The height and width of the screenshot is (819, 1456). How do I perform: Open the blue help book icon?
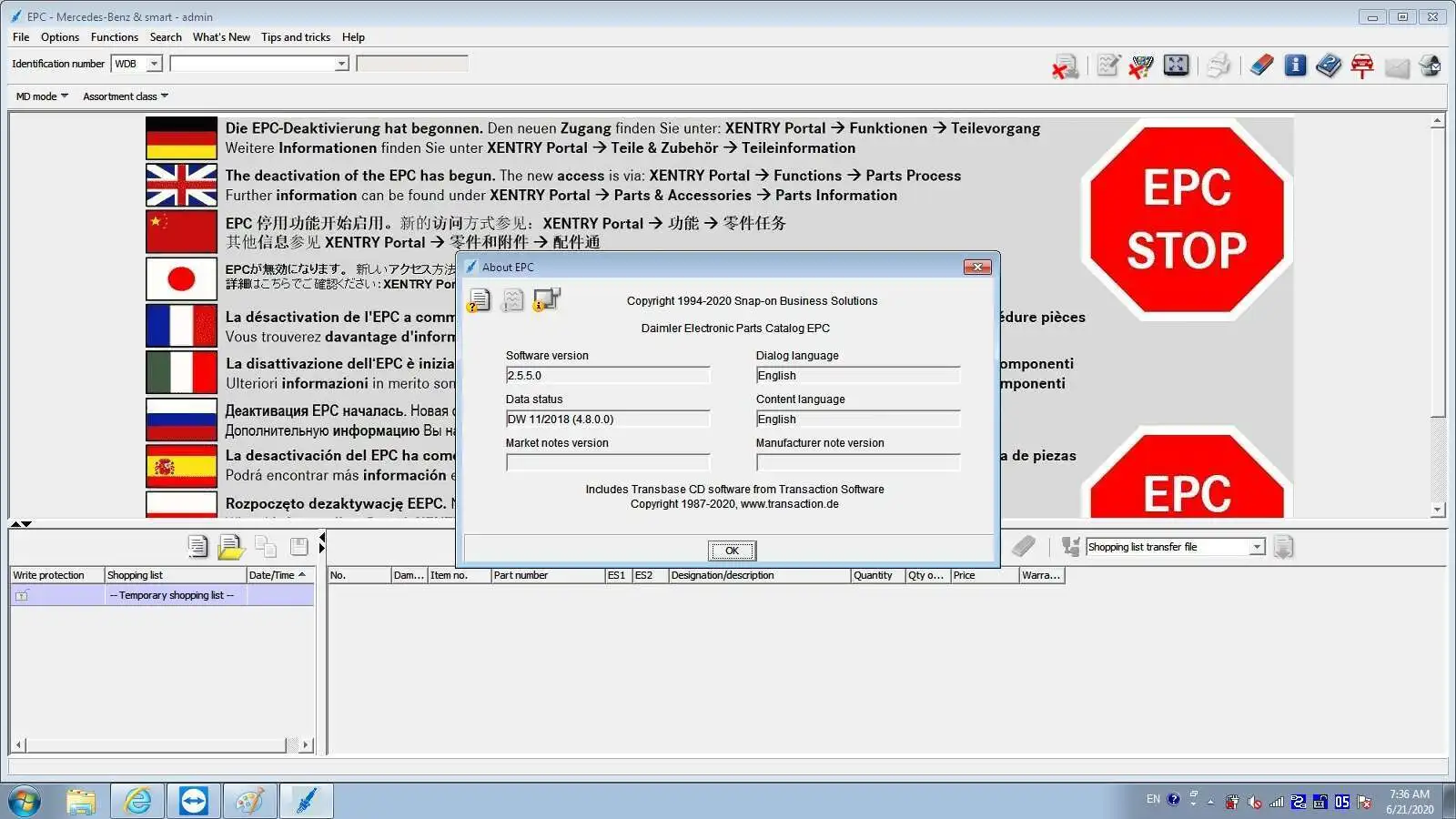tap(1329, 66)
